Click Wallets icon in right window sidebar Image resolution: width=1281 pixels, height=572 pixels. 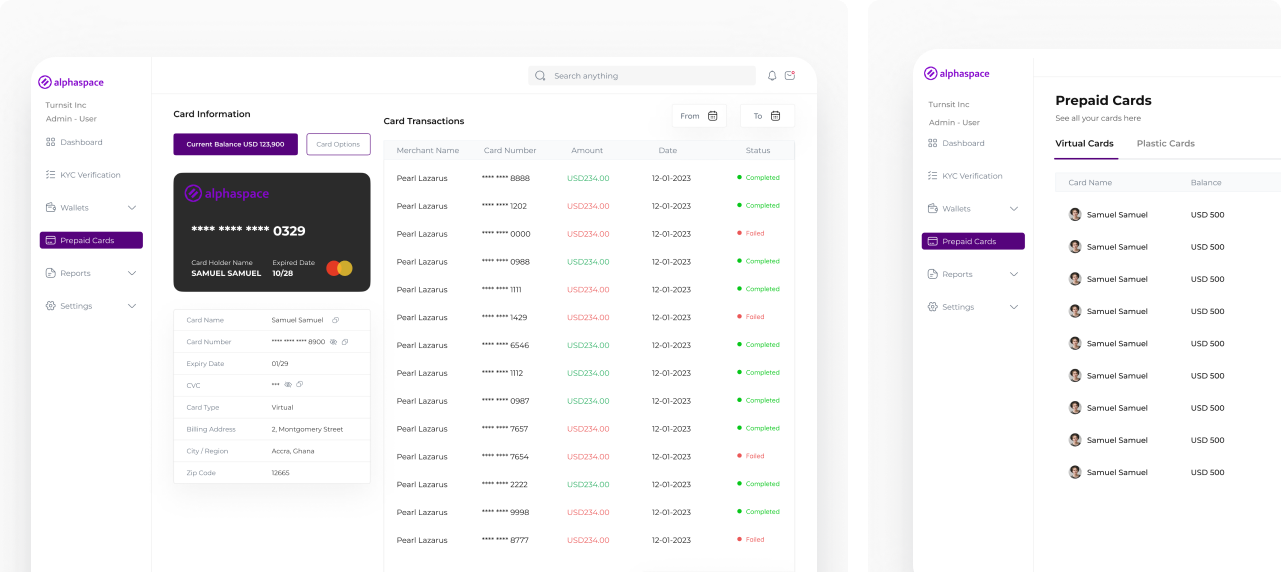pyautogui.click(x=933, y=209)
